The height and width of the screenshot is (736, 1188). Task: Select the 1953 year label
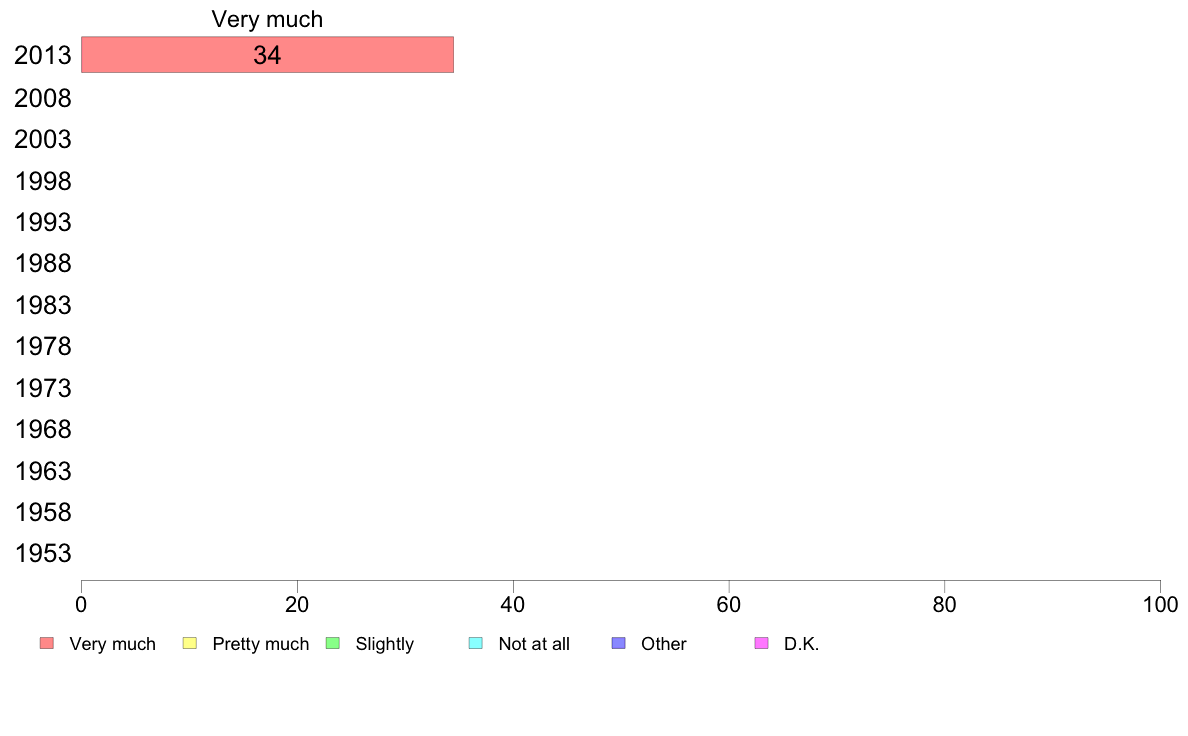(x=42, y=553)
